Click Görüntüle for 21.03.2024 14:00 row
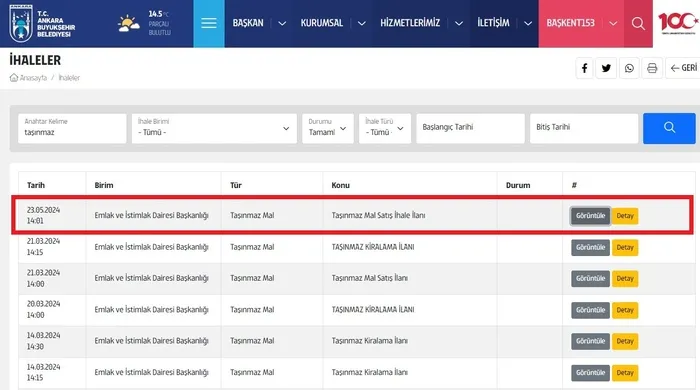700x390 pixels. point(590,278)
